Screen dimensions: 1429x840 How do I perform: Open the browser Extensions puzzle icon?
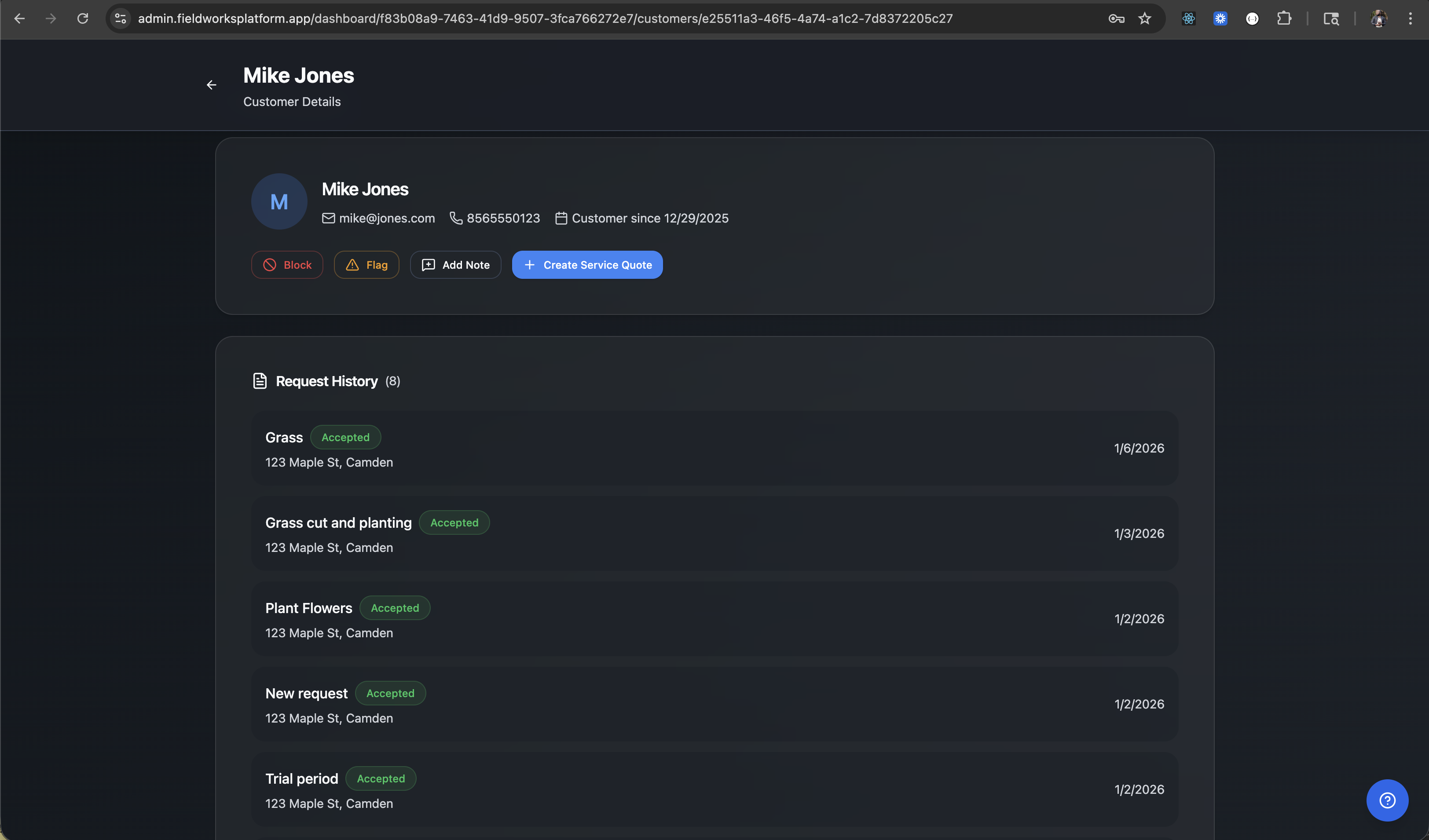click(x=1284, y=18)
